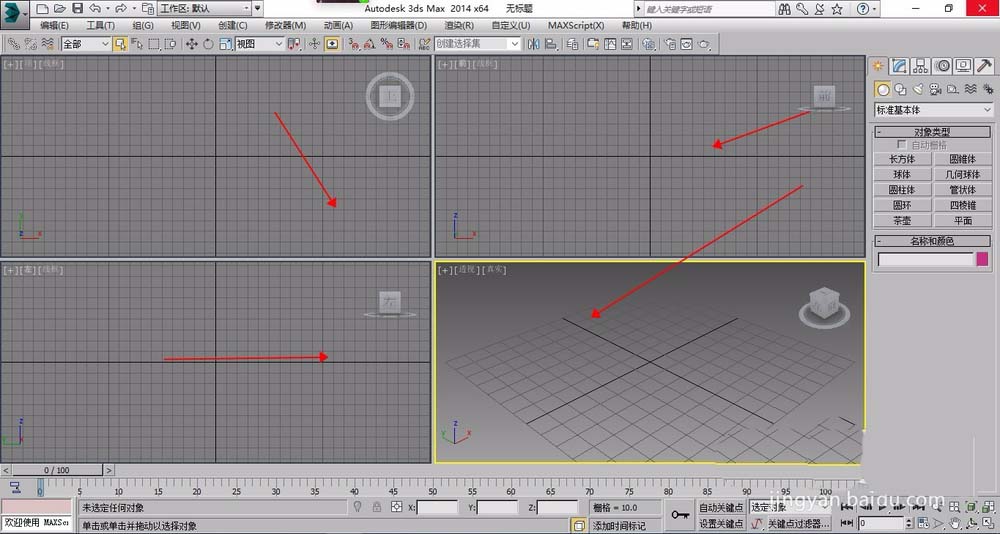The image size is (1000, 534).
Task: Open Select by Name tool
Action: tap(137, 44)
